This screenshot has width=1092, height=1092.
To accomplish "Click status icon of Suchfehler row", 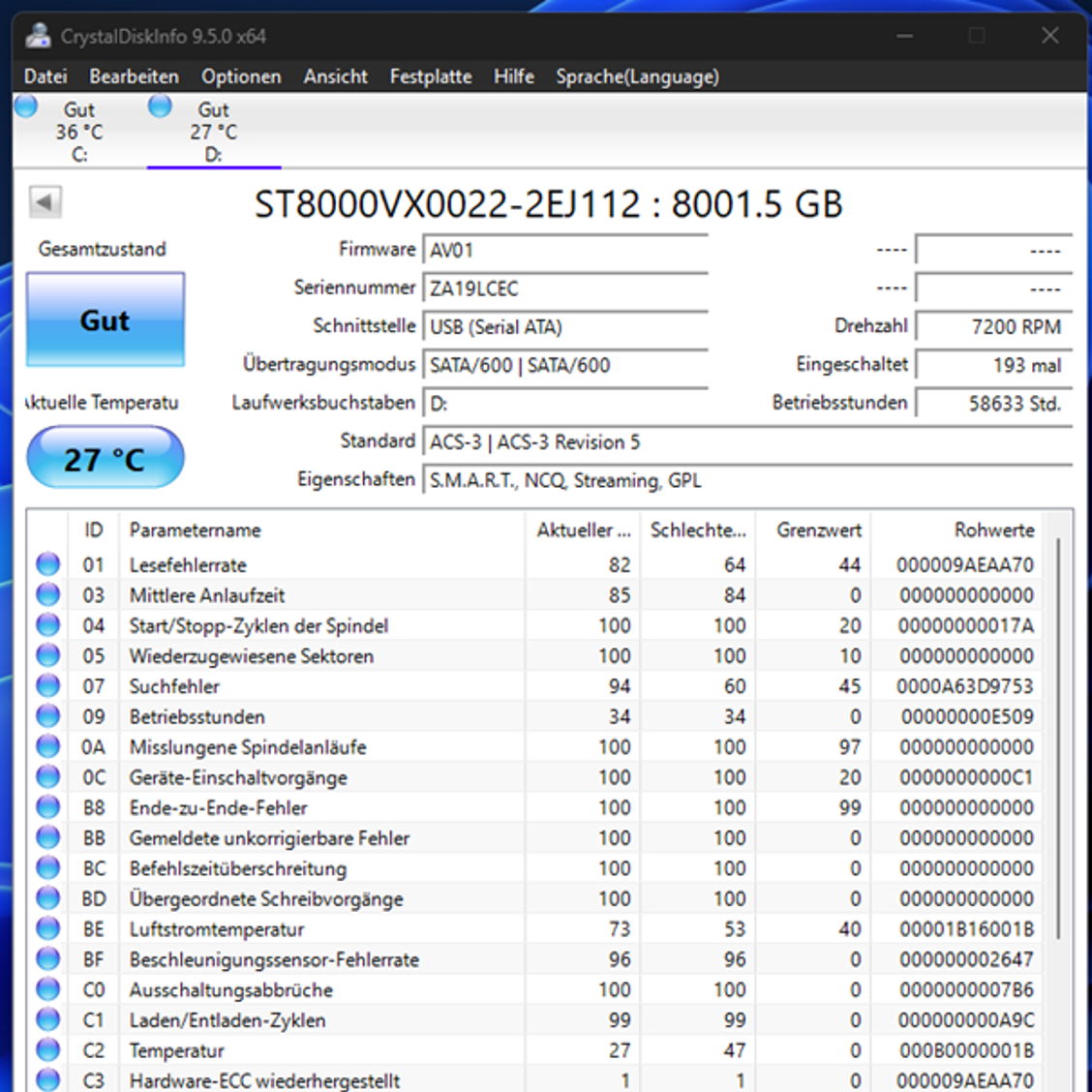I will (48, 686).
